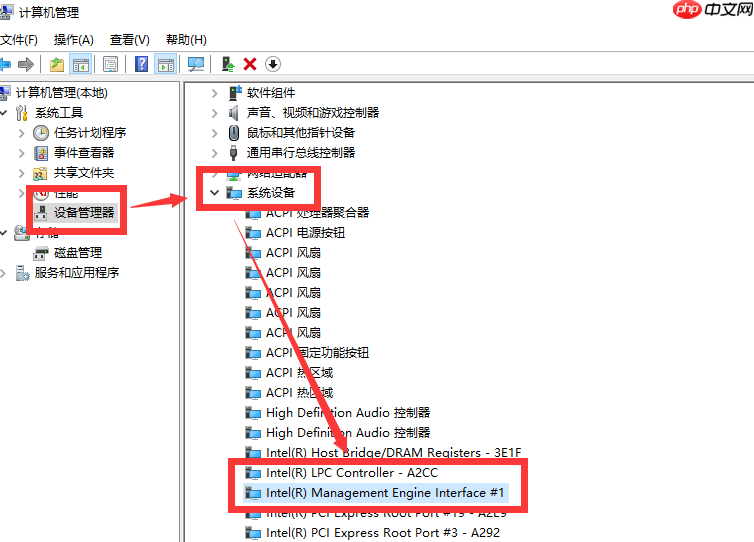Select 磁盘管理 in left tree
This screenshot has height=542, width=754.
[78, 253]
